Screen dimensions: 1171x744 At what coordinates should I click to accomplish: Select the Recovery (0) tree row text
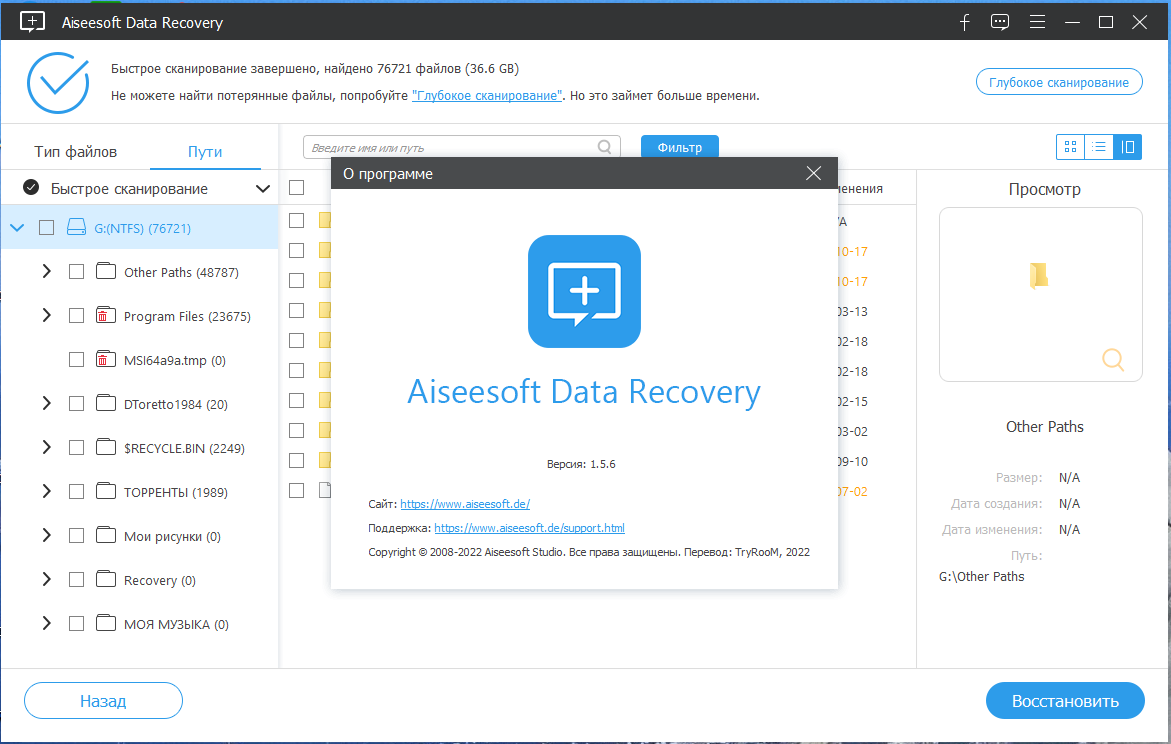(160, 580)
